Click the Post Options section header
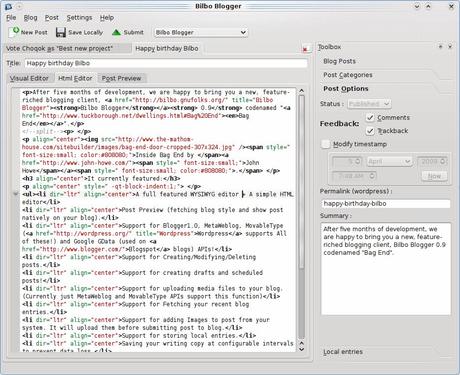This screenshot has width=460, height=375. (x=346, y=89)
